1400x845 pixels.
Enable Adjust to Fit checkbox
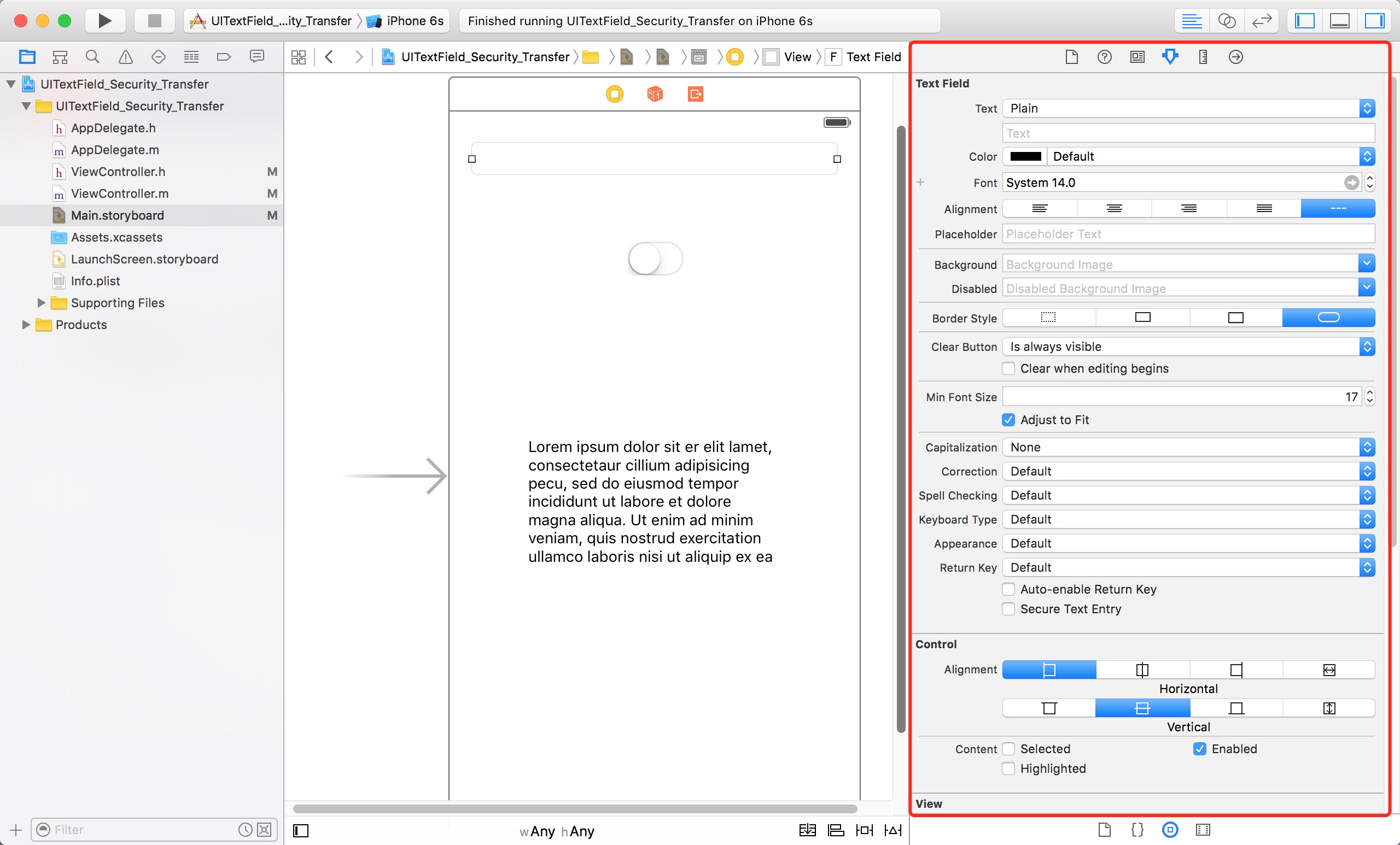click(x=1009, y=419)
